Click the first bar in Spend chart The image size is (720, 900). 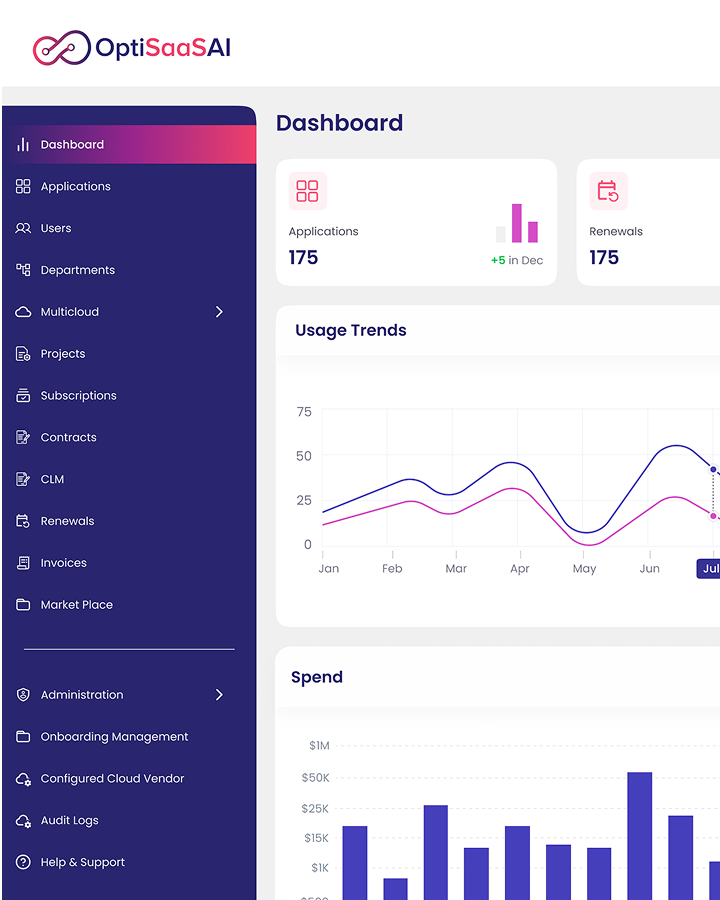(x=354, y=863)
